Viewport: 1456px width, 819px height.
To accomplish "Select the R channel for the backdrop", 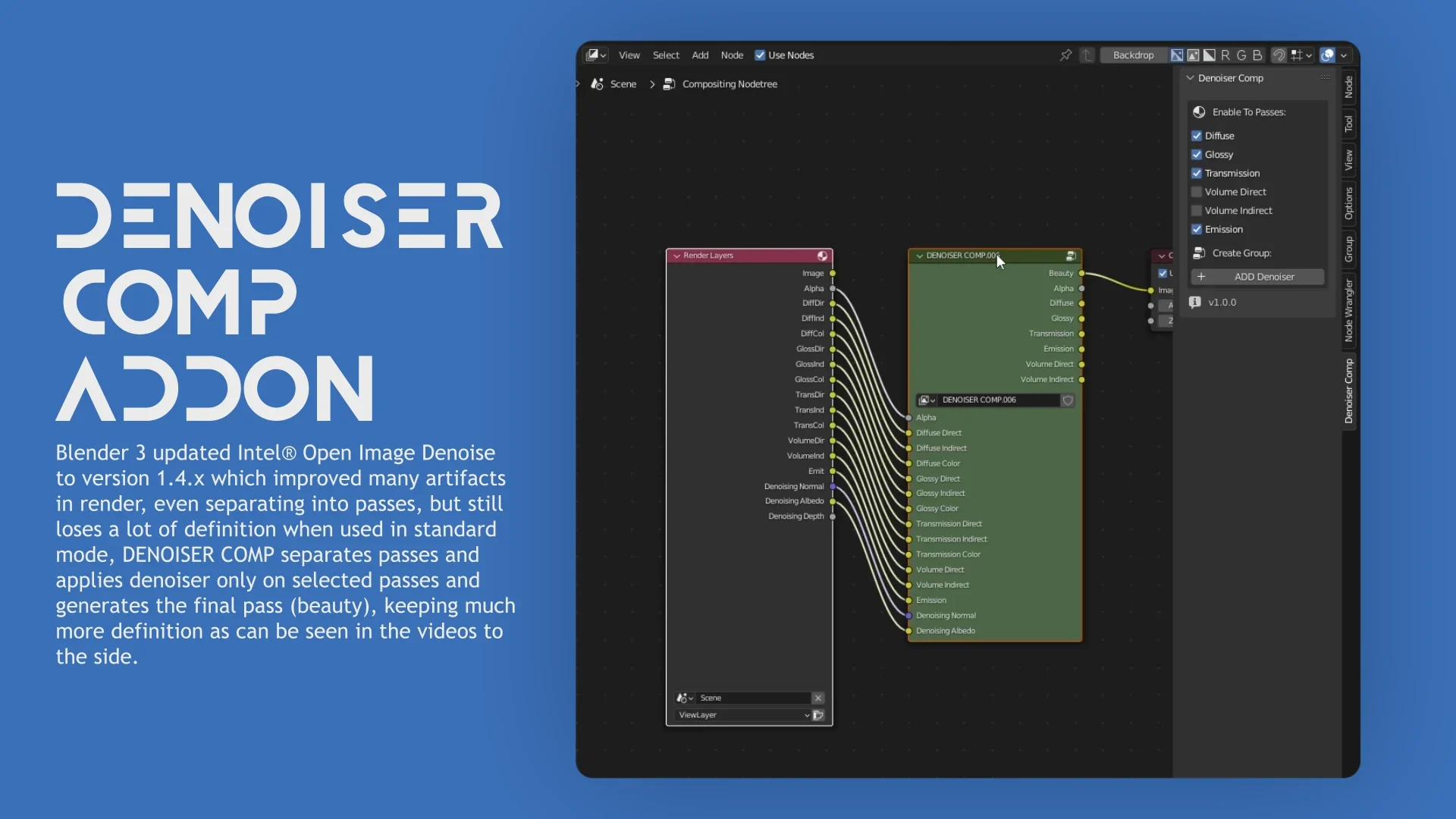I will pyautogui.click(x=1226, y=55).
